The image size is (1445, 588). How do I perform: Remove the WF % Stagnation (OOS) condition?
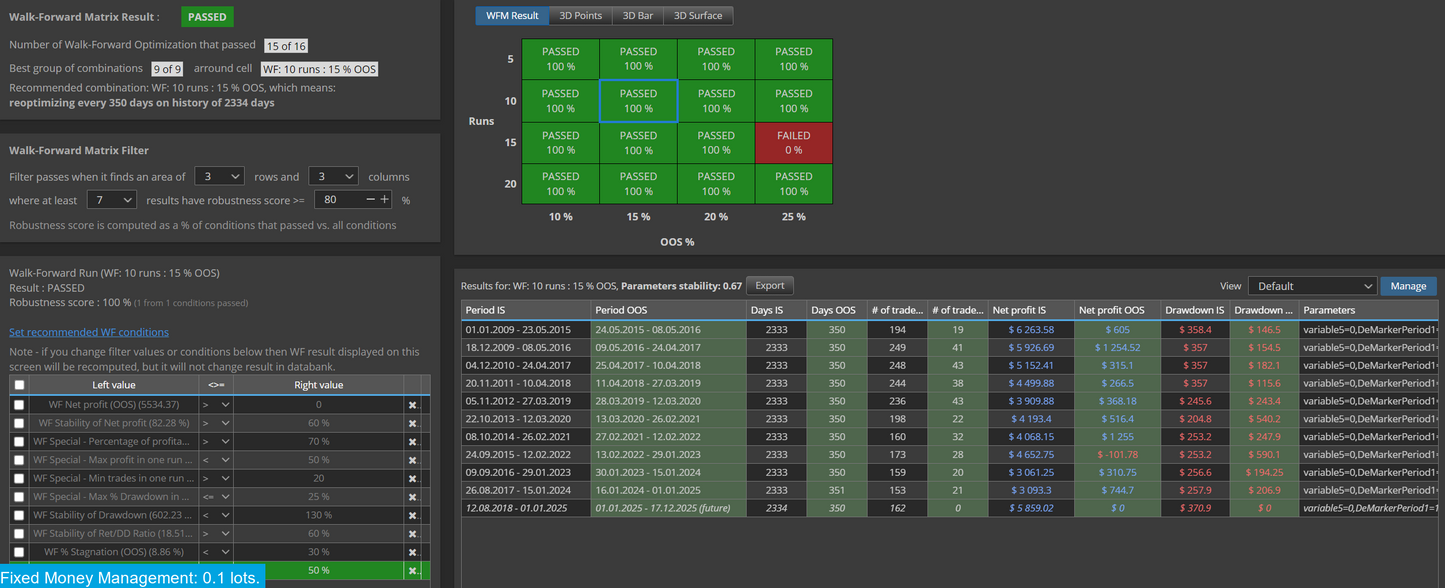coord(412,552)
